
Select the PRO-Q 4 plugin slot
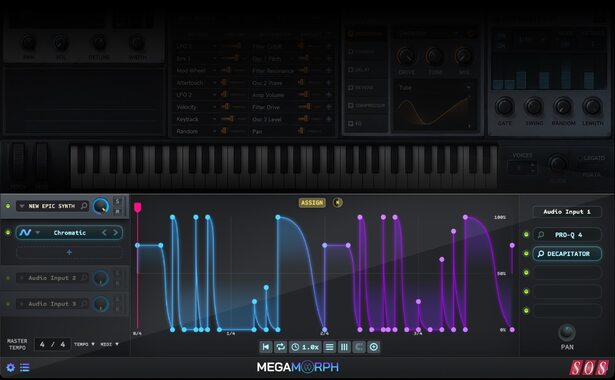(567, 235)
